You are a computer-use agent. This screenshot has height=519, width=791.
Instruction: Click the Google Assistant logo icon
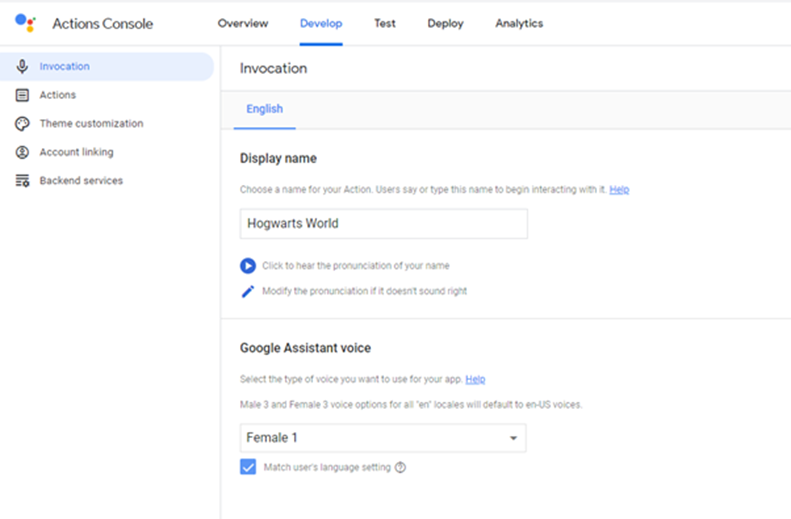26,23
